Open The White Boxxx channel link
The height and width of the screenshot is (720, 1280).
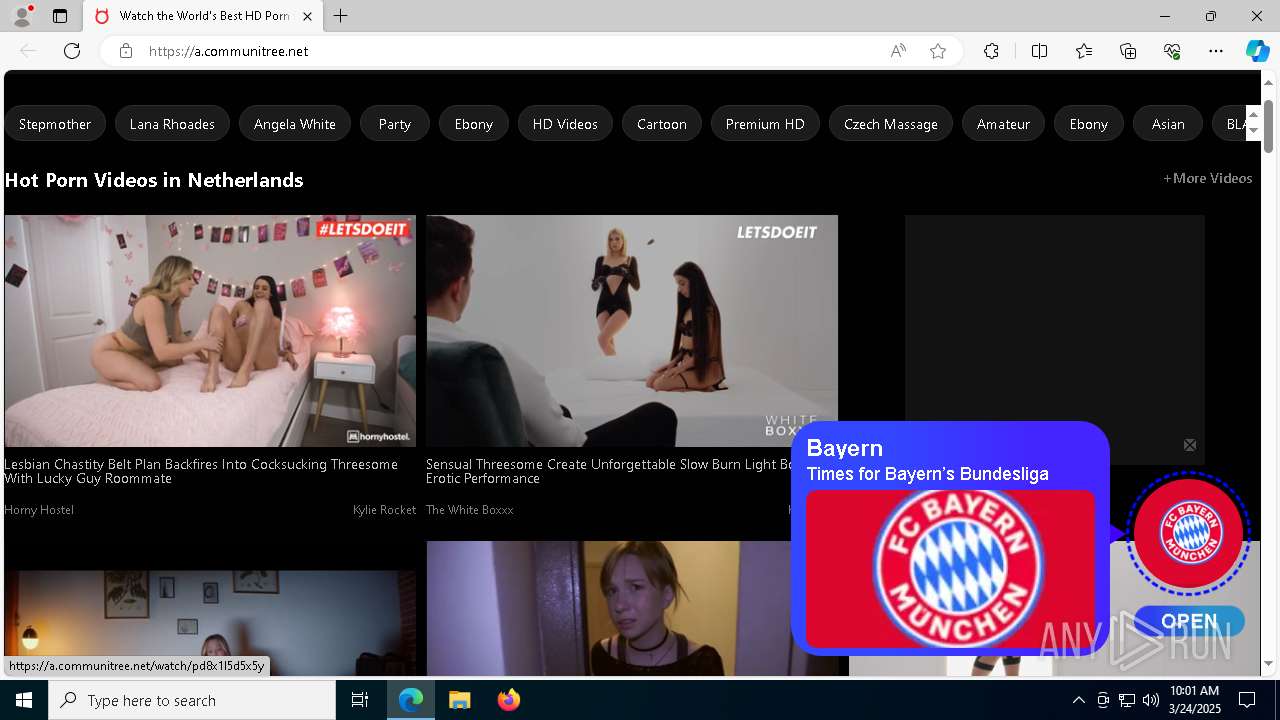(470, 510)
